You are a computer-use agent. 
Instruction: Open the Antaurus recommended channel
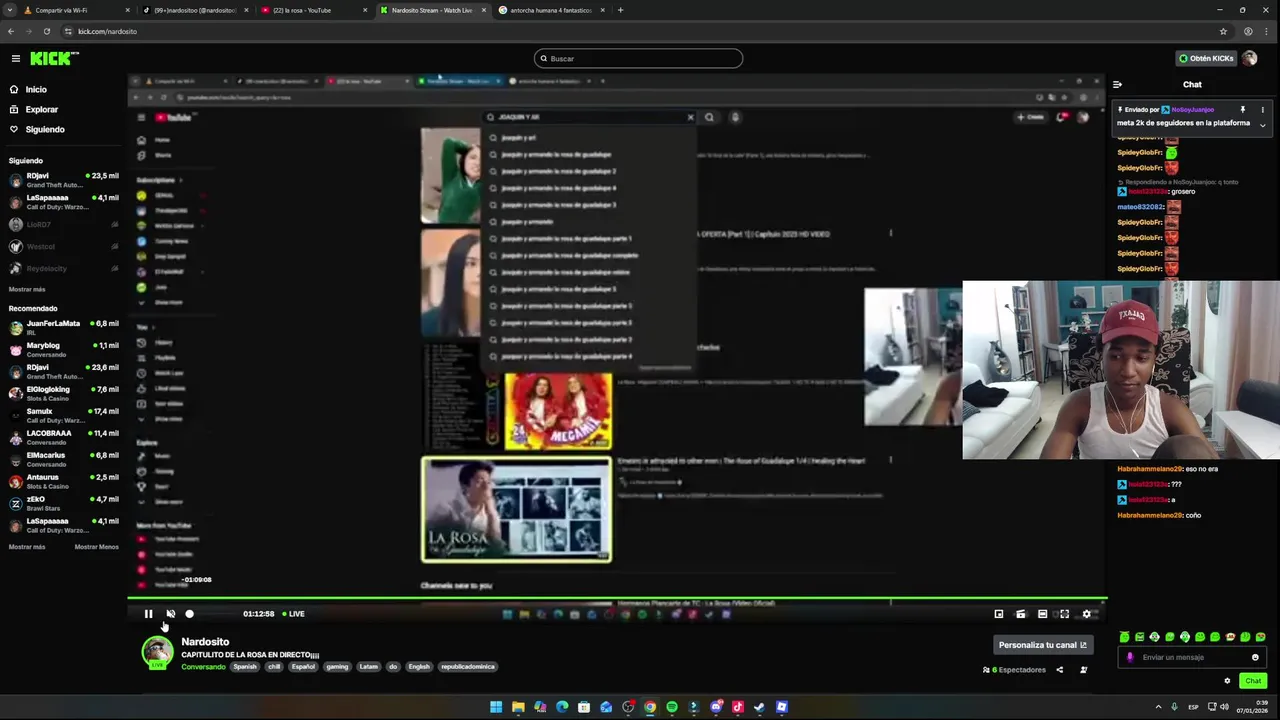click(63, 481)
